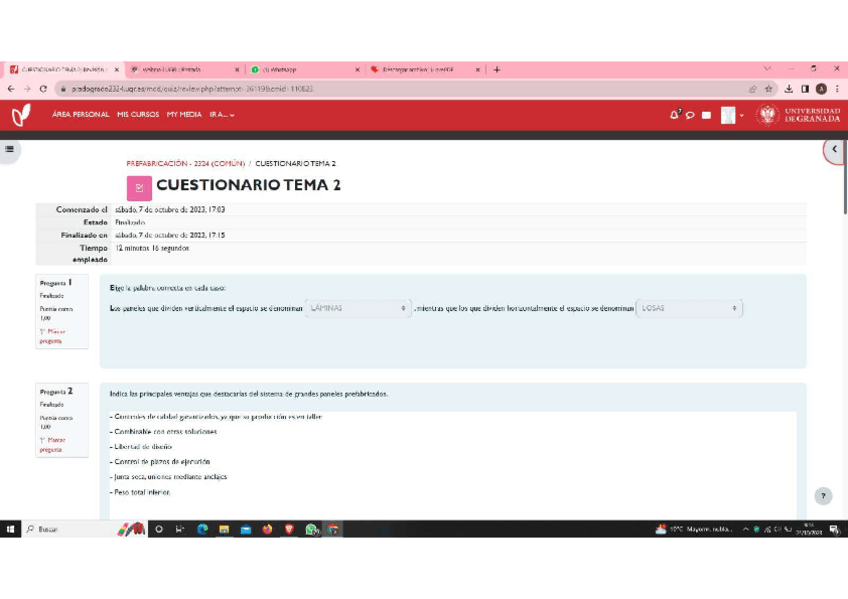This screenshot has width=848, height=599.
Task: Open Cortana circle icon on taskbar
Action: coord(158,529)
